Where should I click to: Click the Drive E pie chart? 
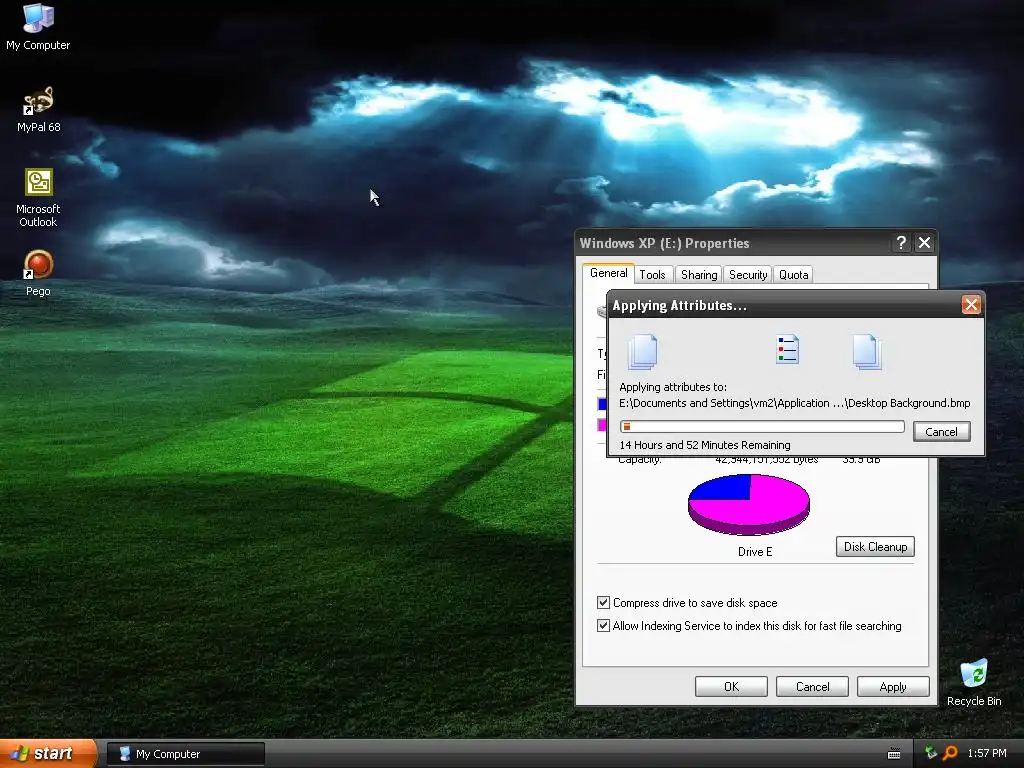tap(749, 504)
